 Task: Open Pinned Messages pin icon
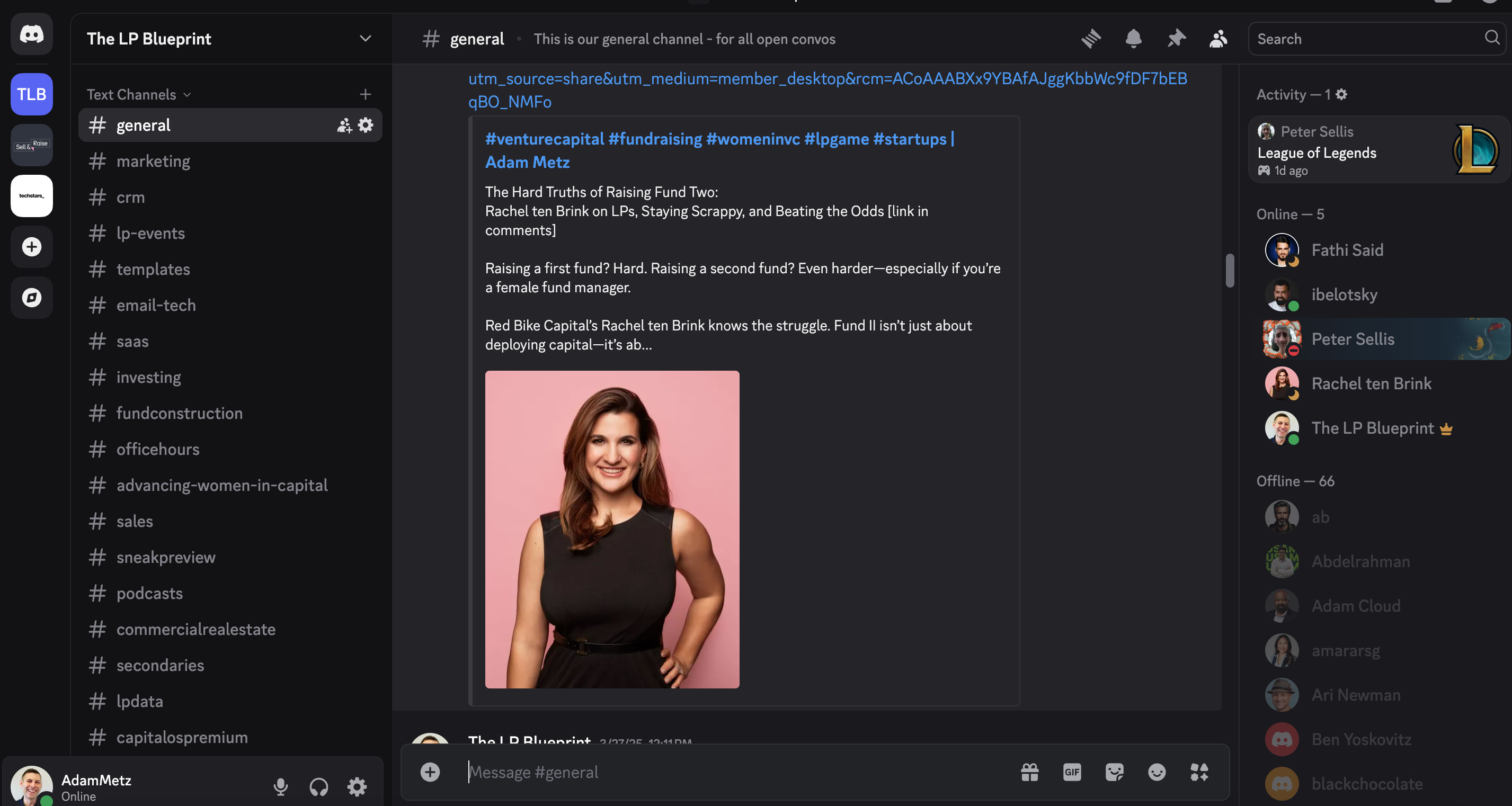point(1176,39)
